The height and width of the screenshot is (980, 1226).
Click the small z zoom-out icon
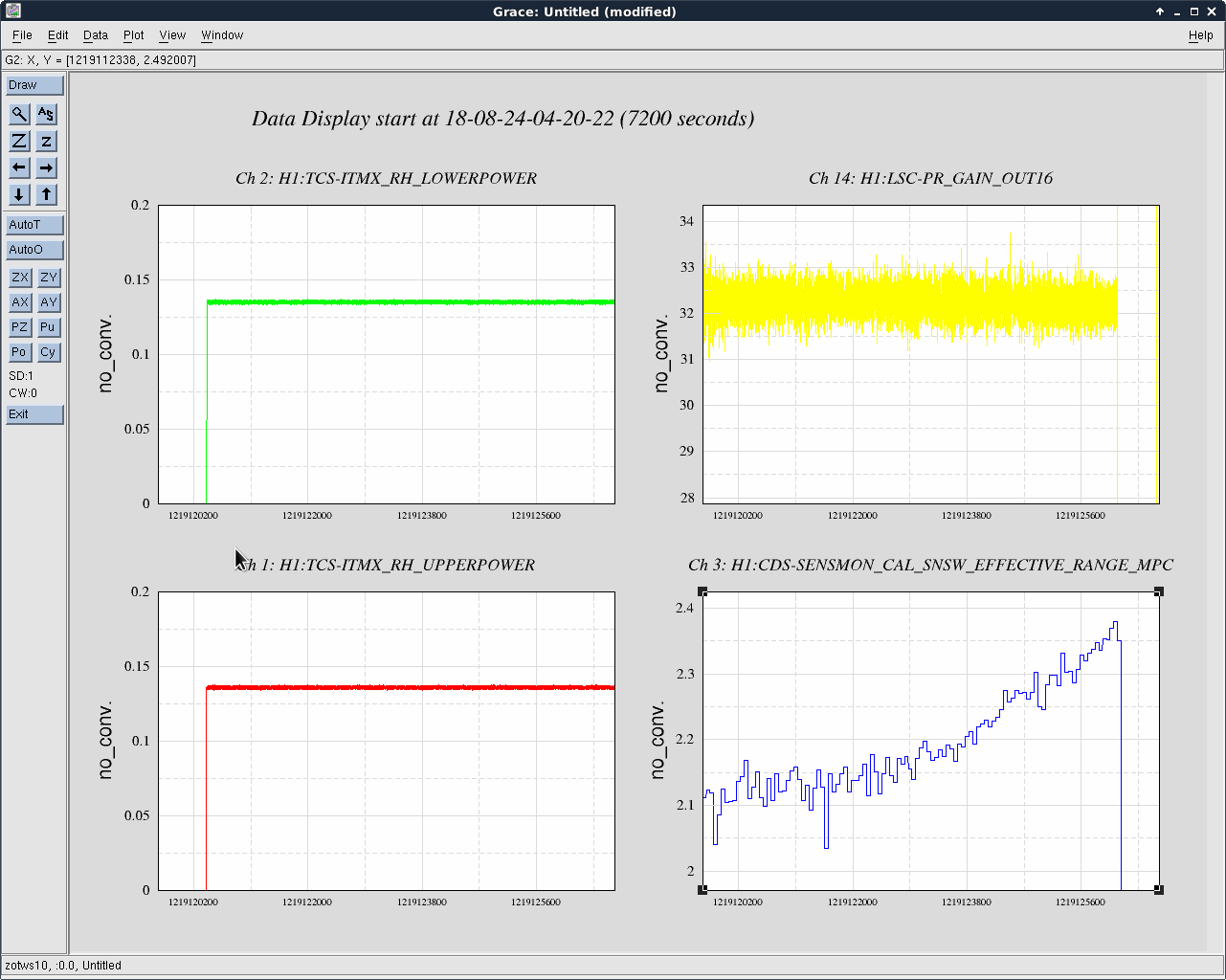pos(46,141)
